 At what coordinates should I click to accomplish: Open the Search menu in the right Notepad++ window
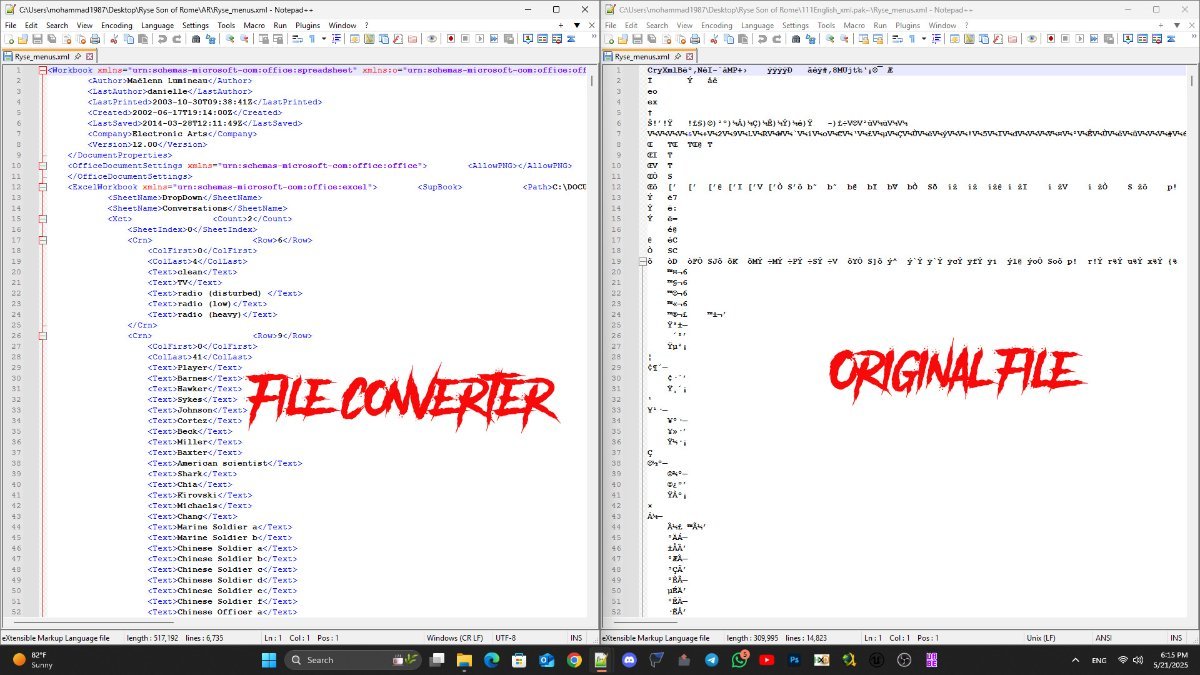[x=657, y=25]
